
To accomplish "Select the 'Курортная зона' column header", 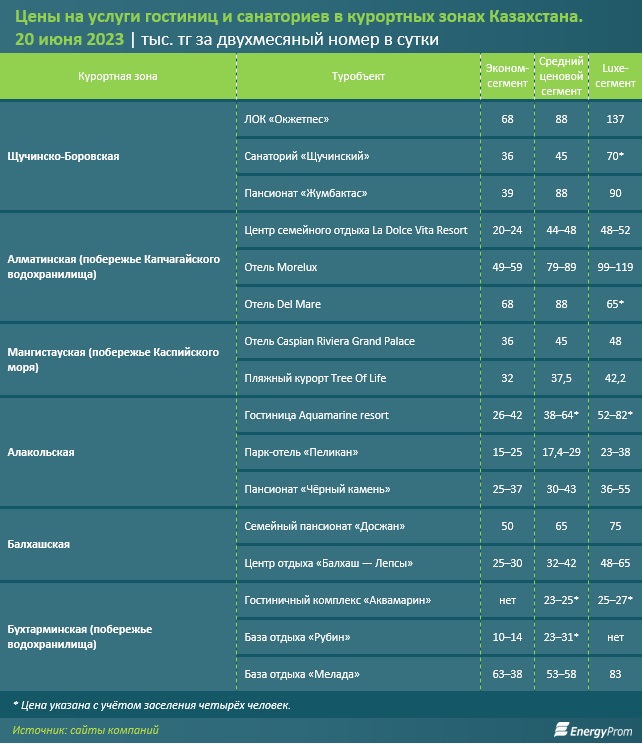I will 118,76.
